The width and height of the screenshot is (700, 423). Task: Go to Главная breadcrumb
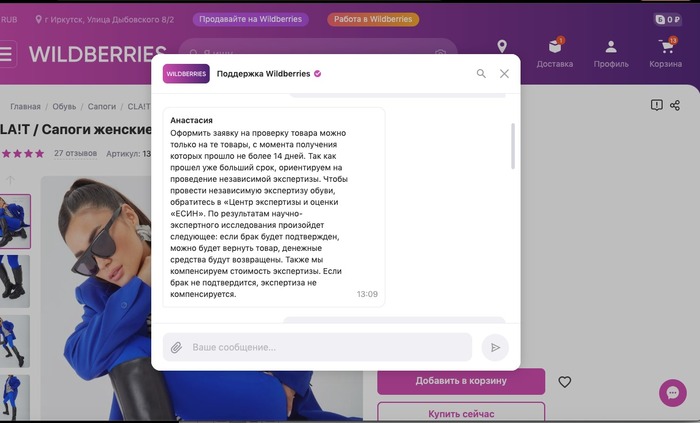pos(25,107)
